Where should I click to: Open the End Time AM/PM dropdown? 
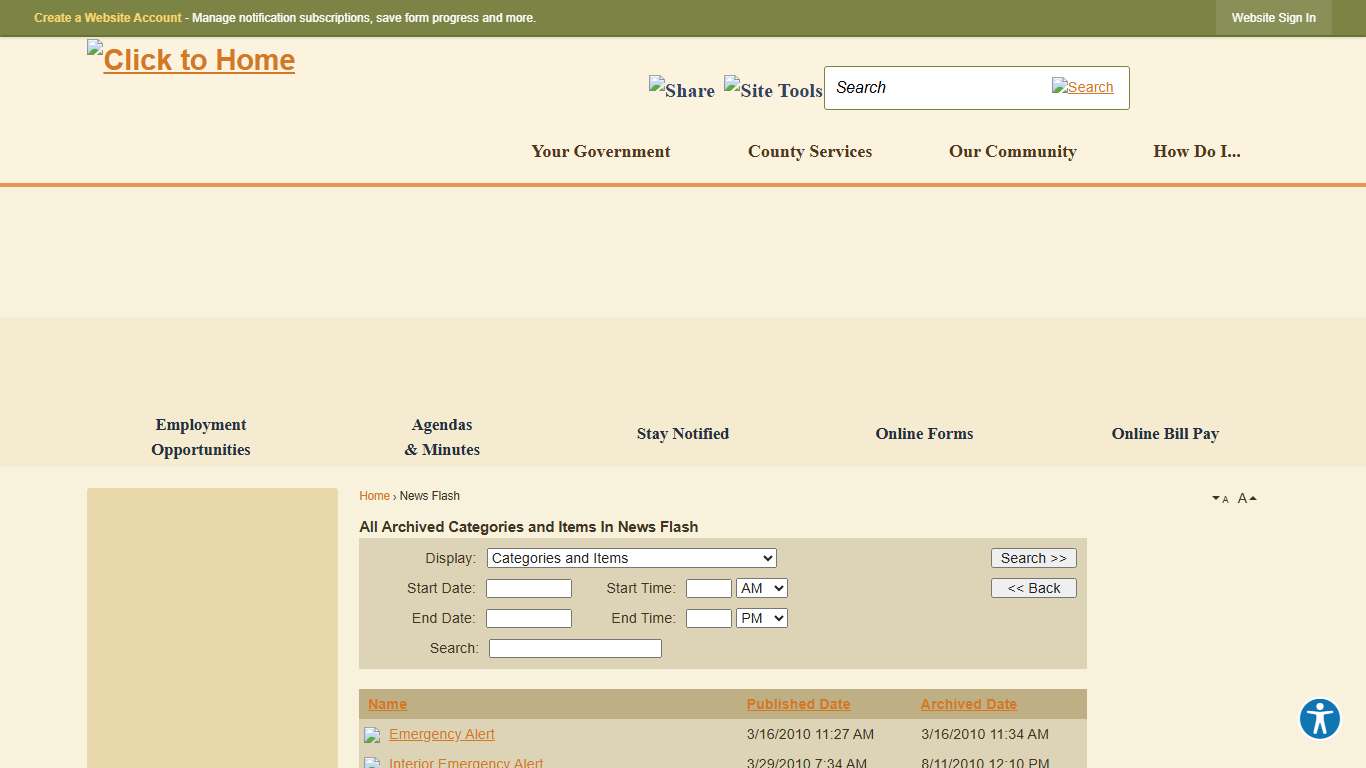[761, 618]
